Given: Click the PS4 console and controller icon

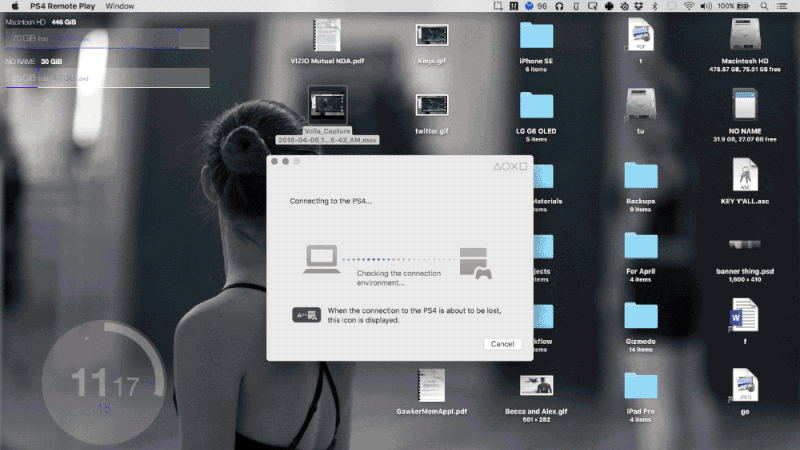Looking at the screenshot, I should coord(474,263).
